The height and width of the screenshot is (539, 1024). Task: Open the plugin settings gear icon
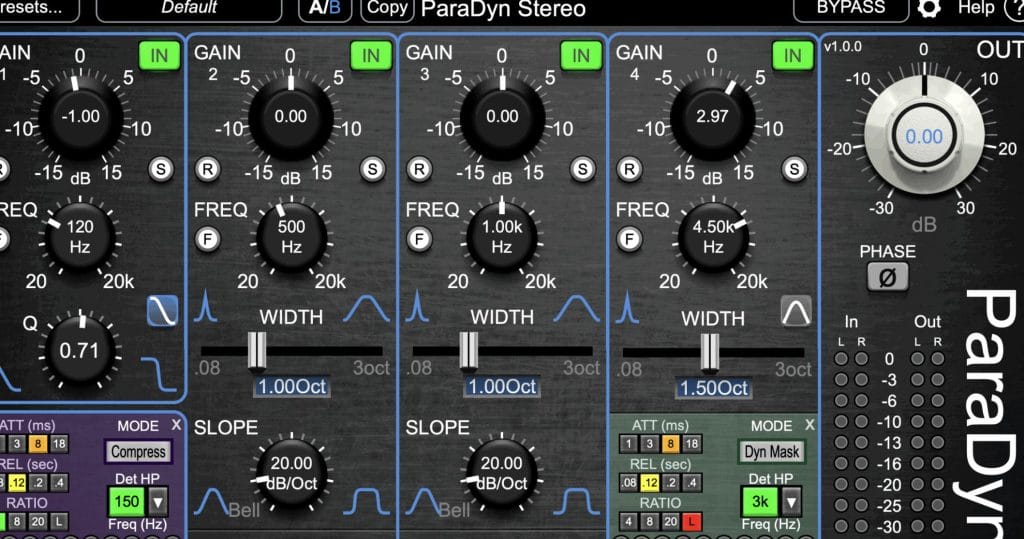tap(929, 8)
